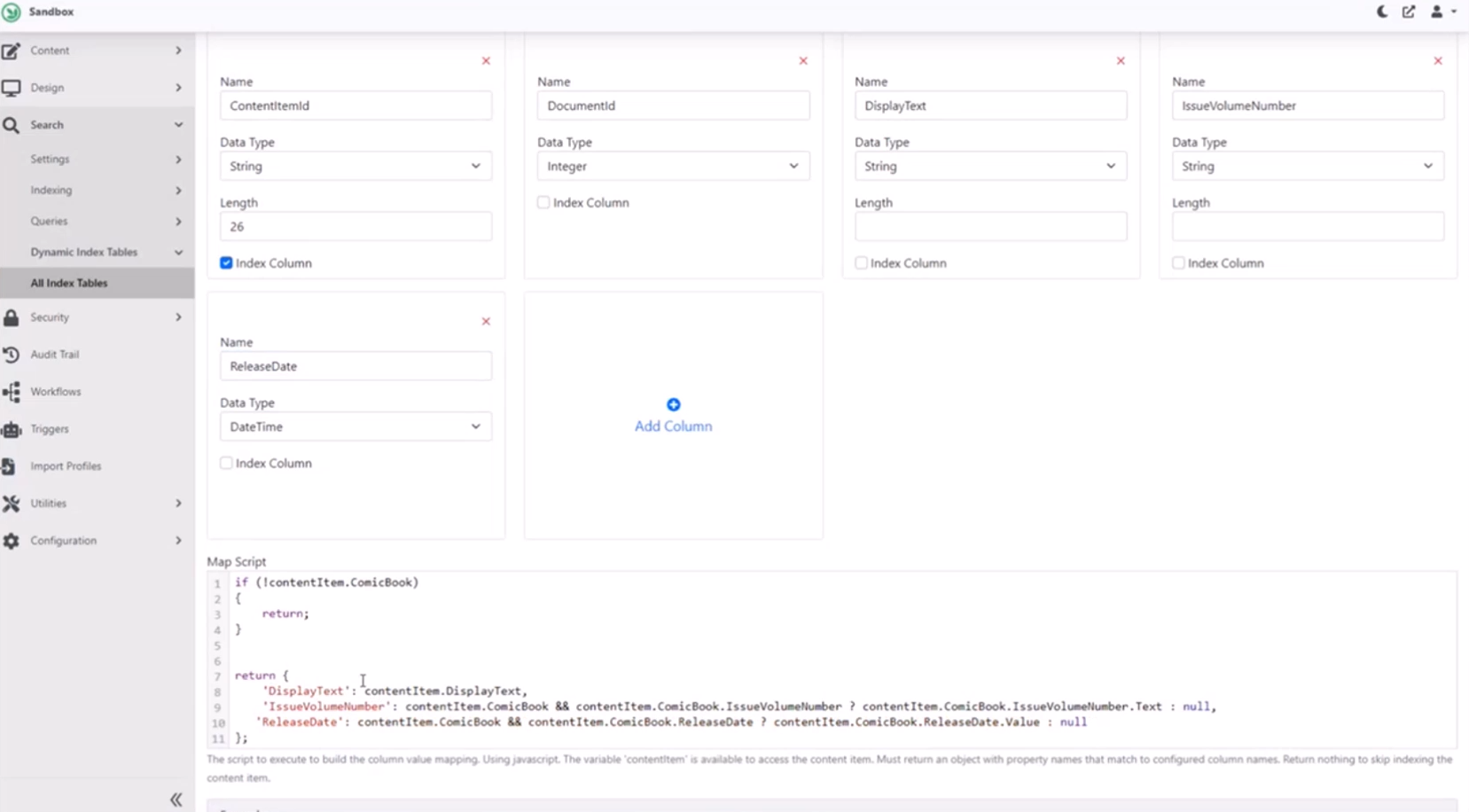Image resolution: width=1469 pixels, height=812 pixels.
Task: Check Index Column for DisplayText
Action: pos(861,263)
